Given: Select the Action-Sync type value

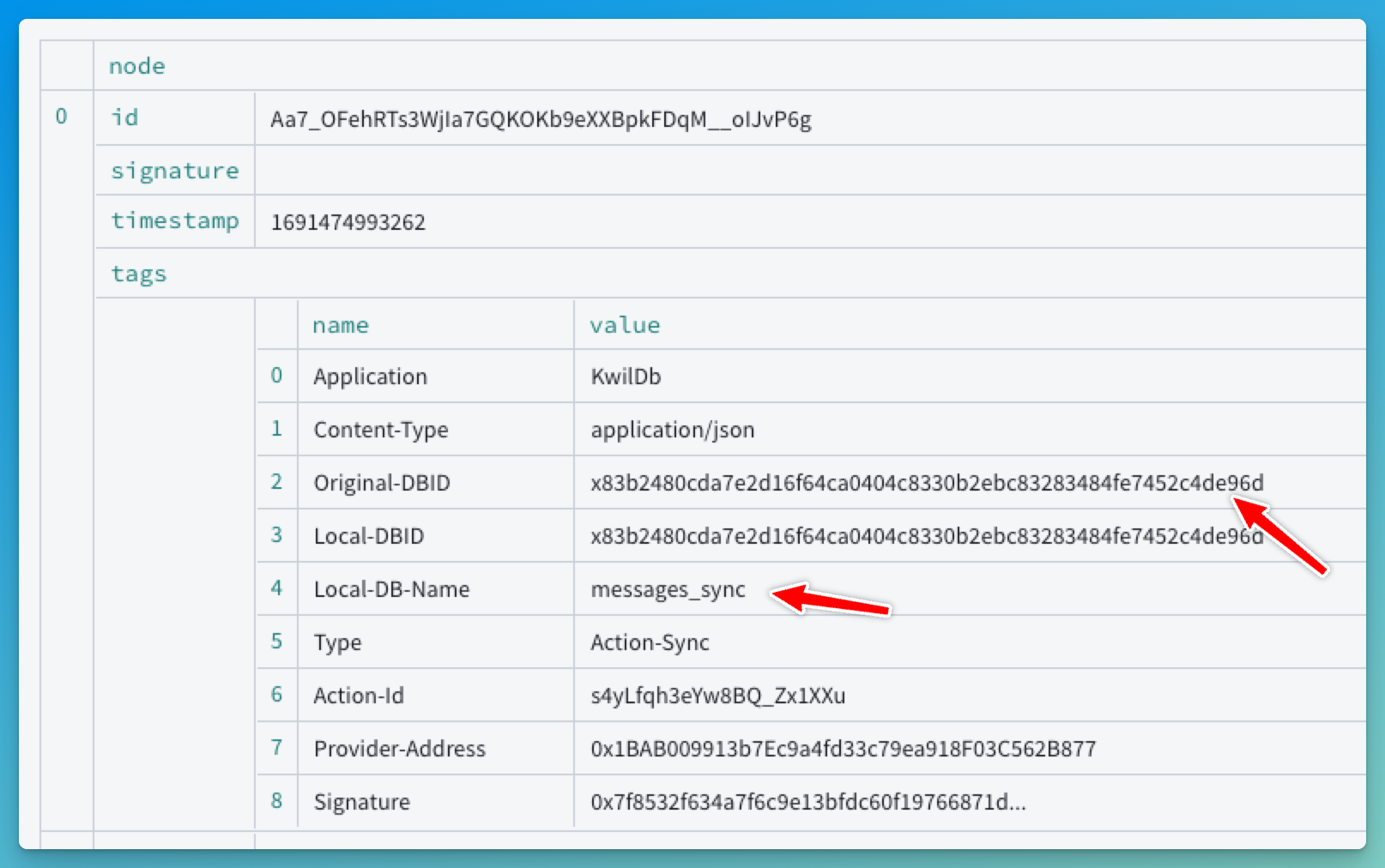Looking at the screenshot, I should tap(650, 642).
